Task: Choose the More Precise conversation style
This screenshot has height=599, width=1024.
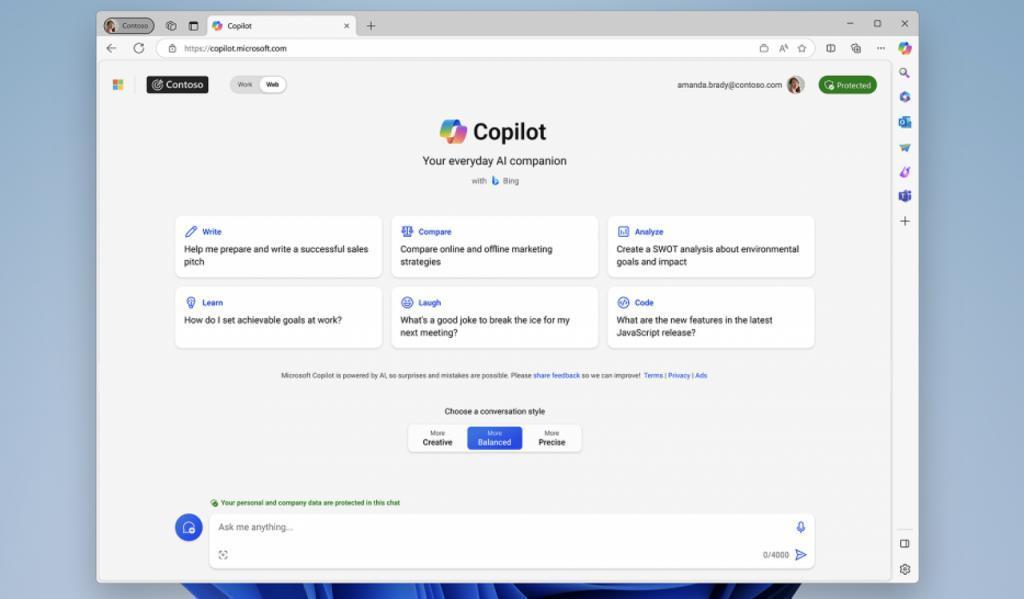Action: 552,438
